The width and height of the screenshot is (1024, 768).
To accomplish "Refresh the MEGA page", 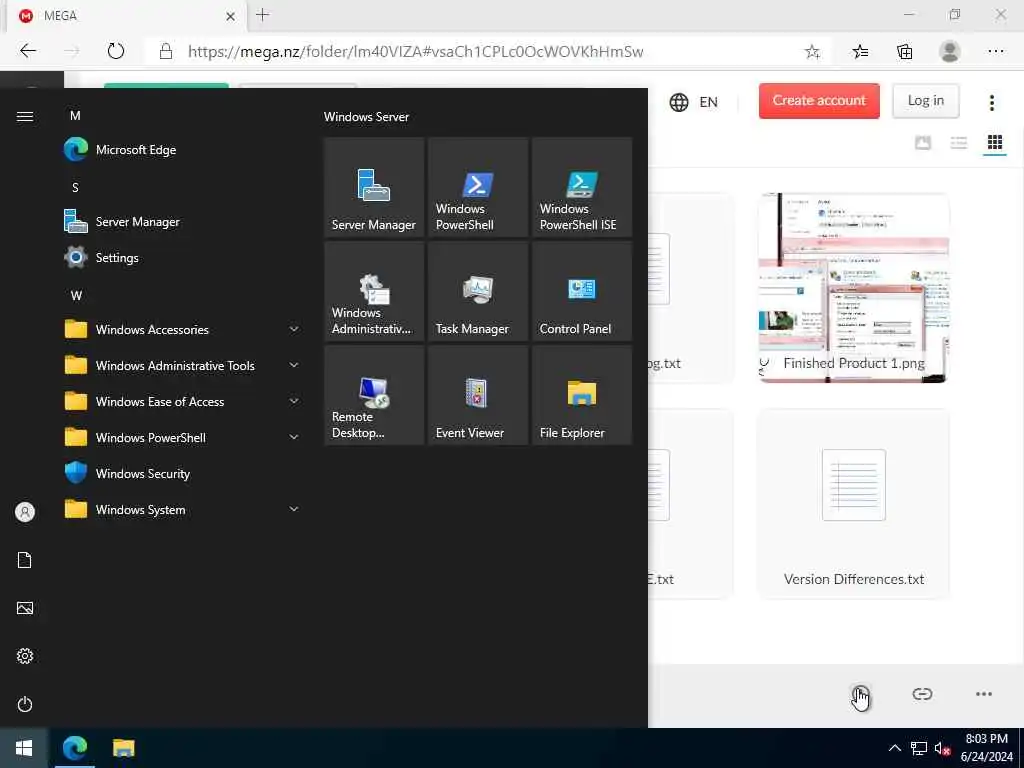I will pyautogui.click(x=116, y=51).
